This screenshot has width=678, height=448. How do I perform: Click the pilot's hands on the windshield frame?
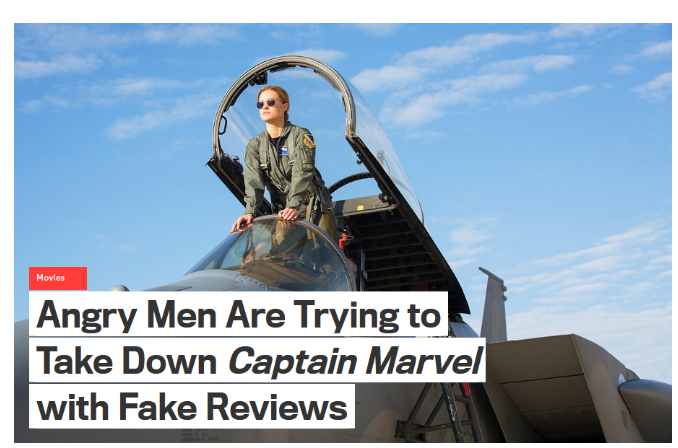point(265,219)
